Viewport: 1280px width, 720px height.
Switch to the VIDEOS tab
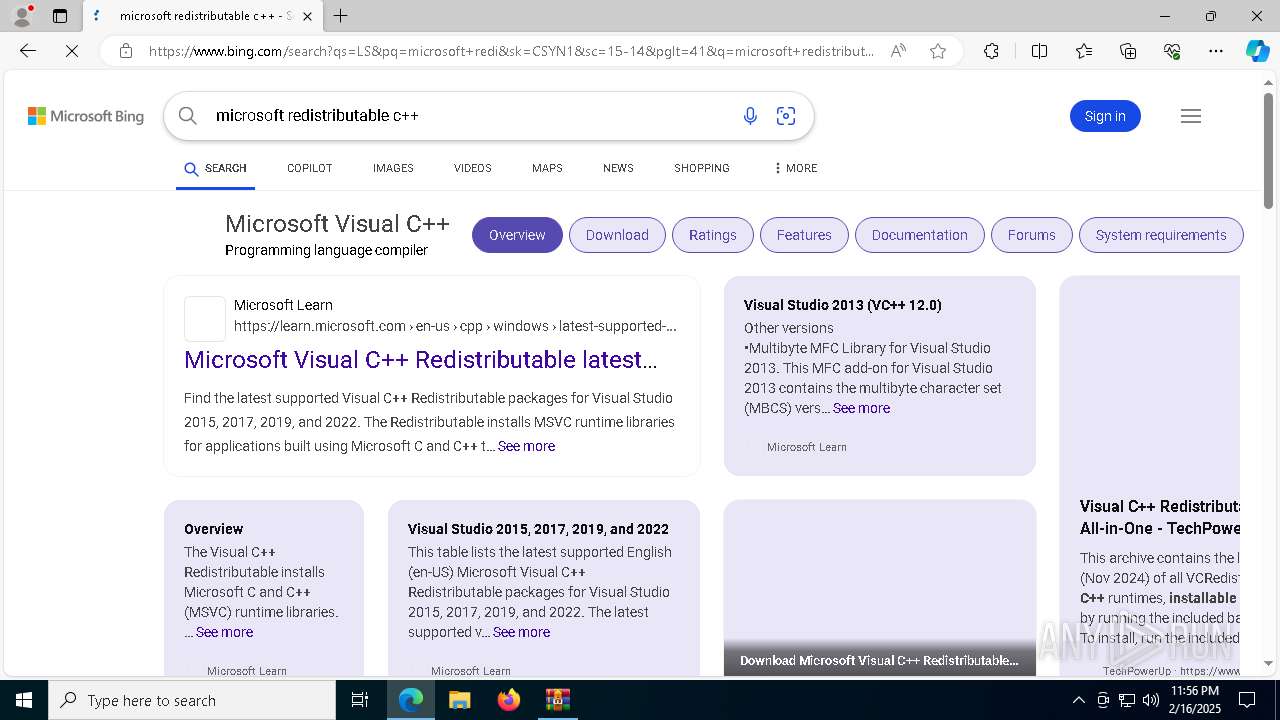pyautogui.click(x=472, y=168)
